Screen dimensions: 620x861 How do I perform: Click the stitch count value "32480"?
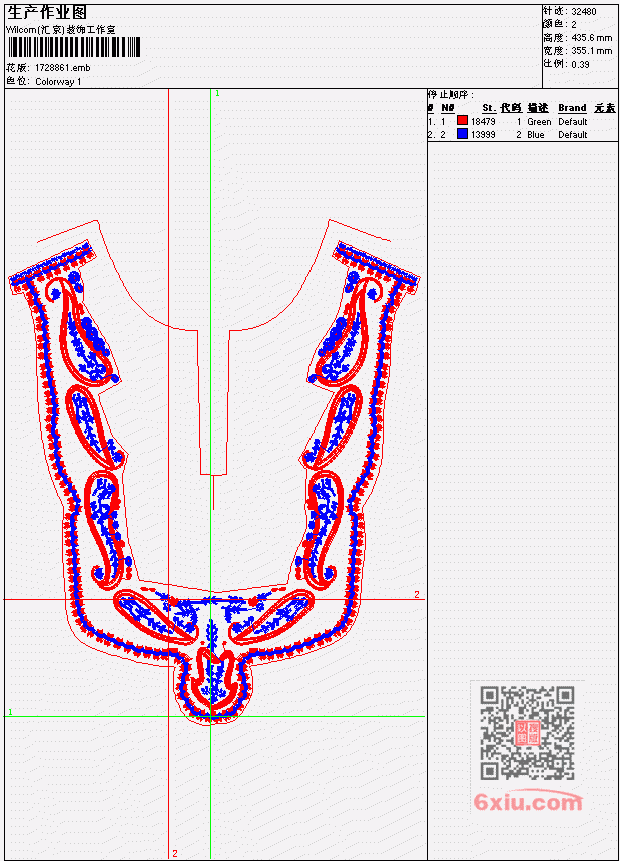(x=584, y=11)
